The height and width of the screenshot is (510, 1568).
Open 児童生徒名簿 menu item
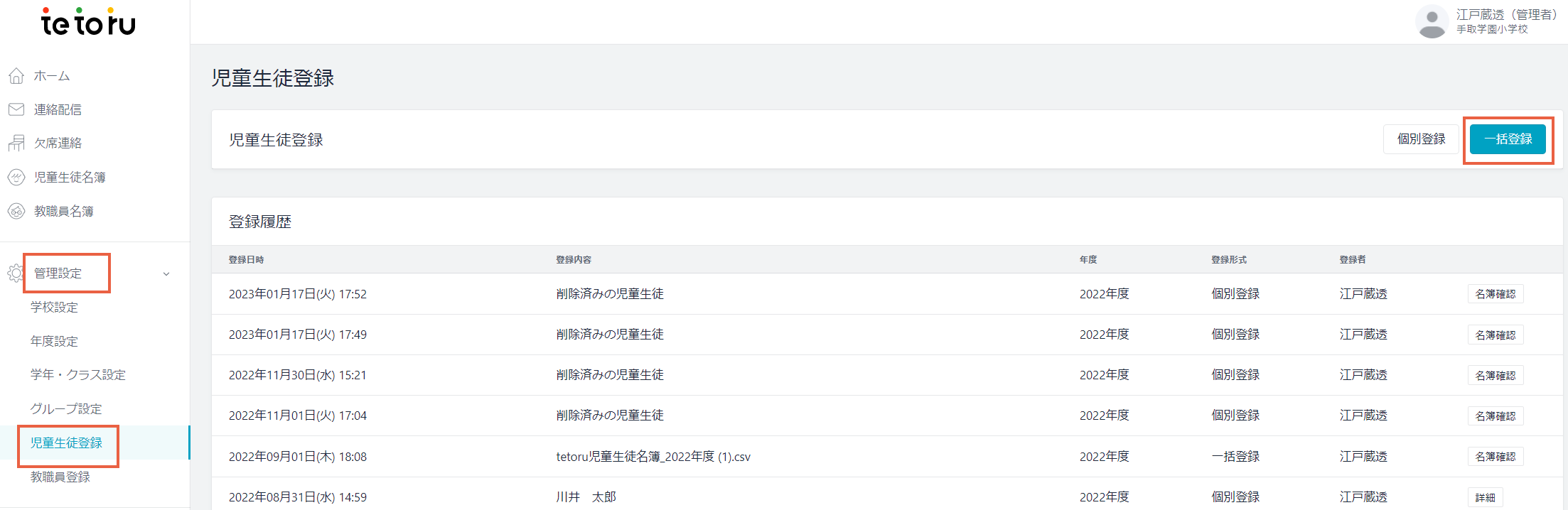click(70, 177)
